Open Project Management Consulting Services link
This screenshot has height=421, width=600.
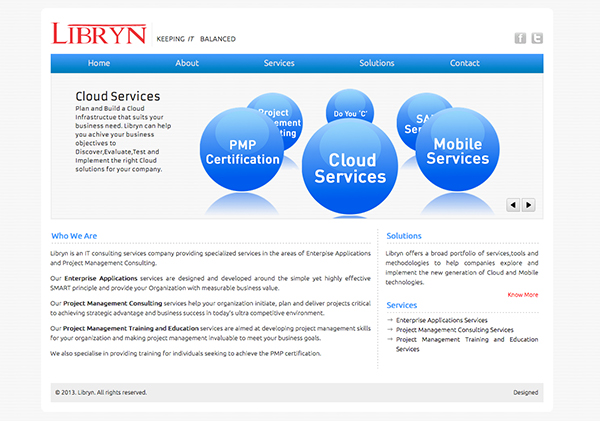[x=455, y=330]
